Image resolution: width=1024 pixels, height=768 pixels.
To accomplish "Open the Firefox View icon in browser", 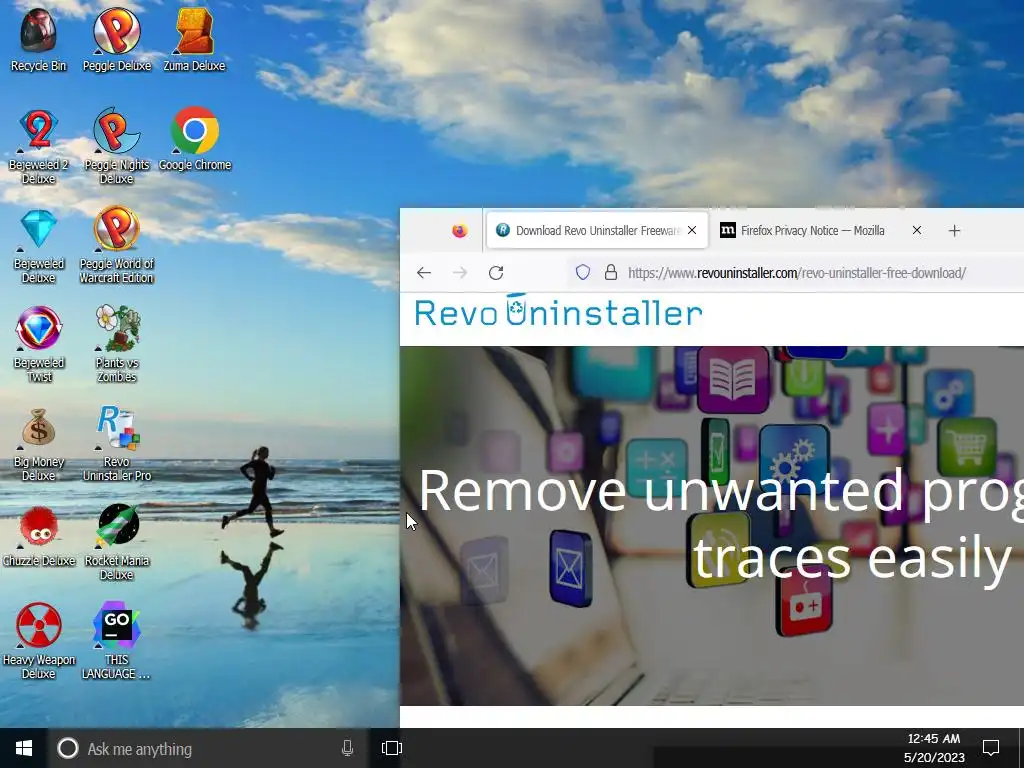I will click(x=460, y=231).
